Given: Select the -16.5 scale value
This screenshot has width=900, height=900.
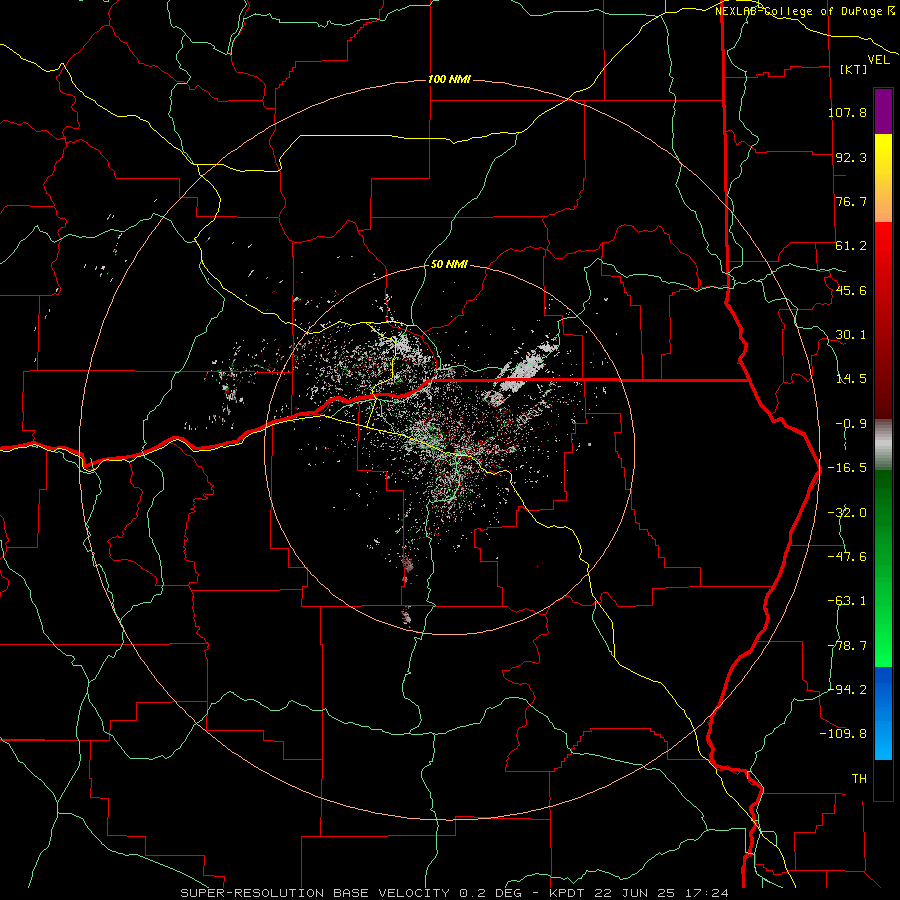Looking at the screenshot, I should tap(847, 468).
